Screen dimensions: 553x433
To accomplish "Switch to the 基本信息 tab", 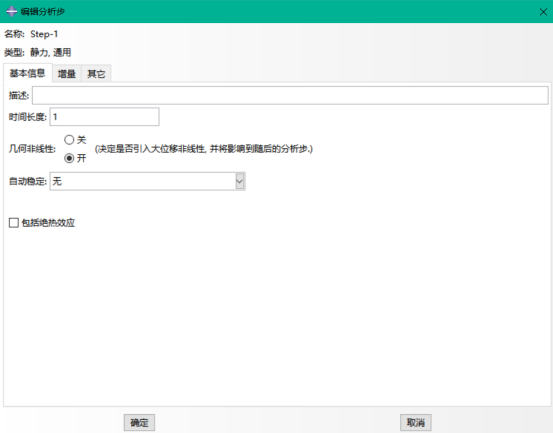I will pos(28,73).
